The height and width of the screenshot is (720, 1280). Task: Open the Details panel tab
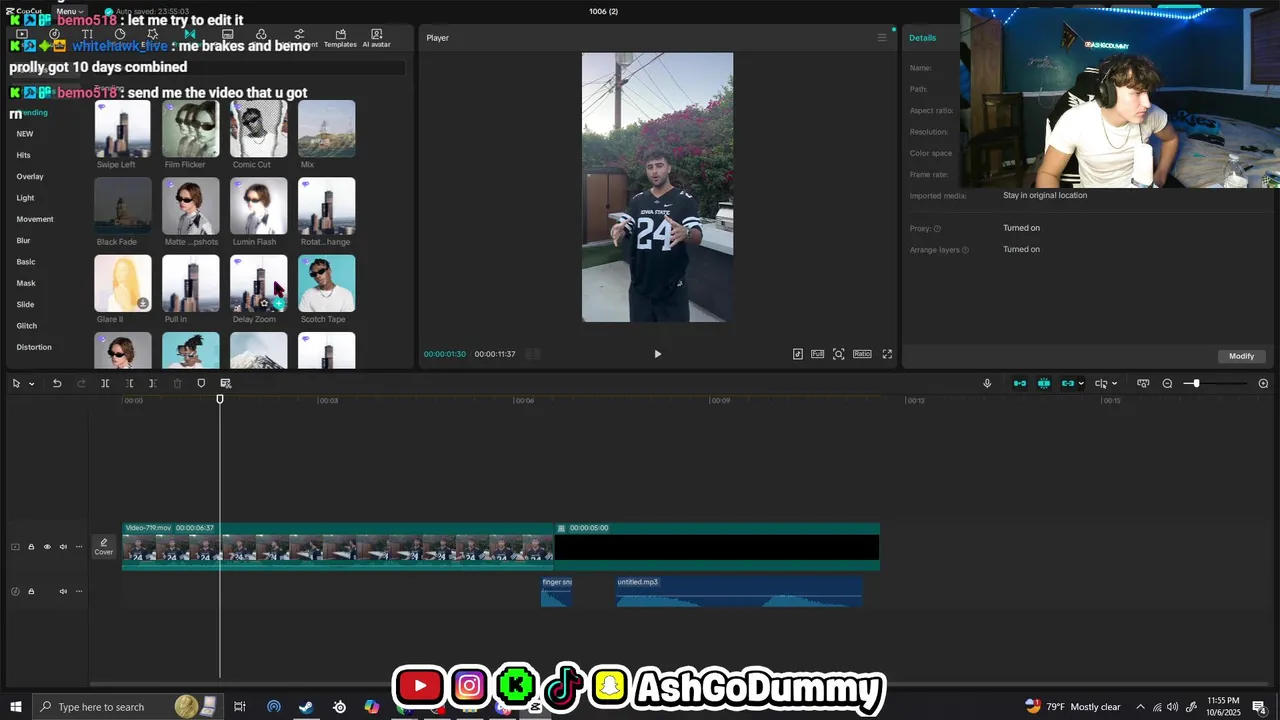pyautogui.click(x=922, y=38)
